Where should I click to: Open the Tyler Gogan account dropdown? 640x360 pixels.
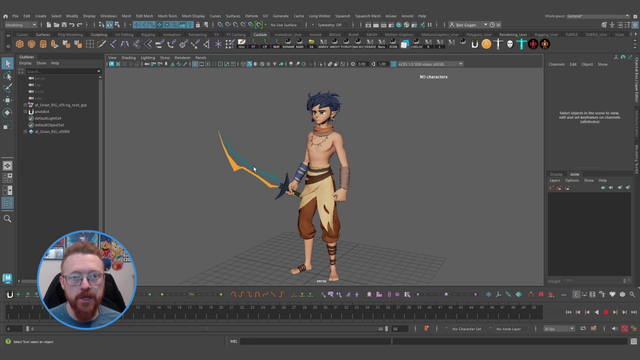click(468, 25)
